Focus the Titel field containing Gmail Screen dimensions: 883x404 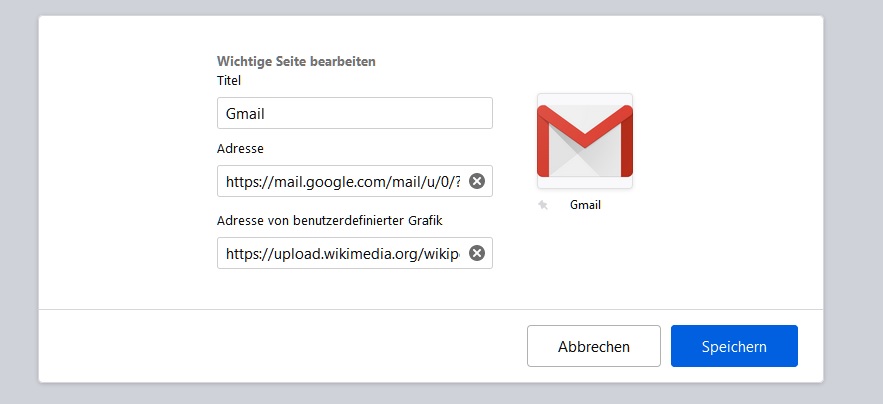pos(354,113)
